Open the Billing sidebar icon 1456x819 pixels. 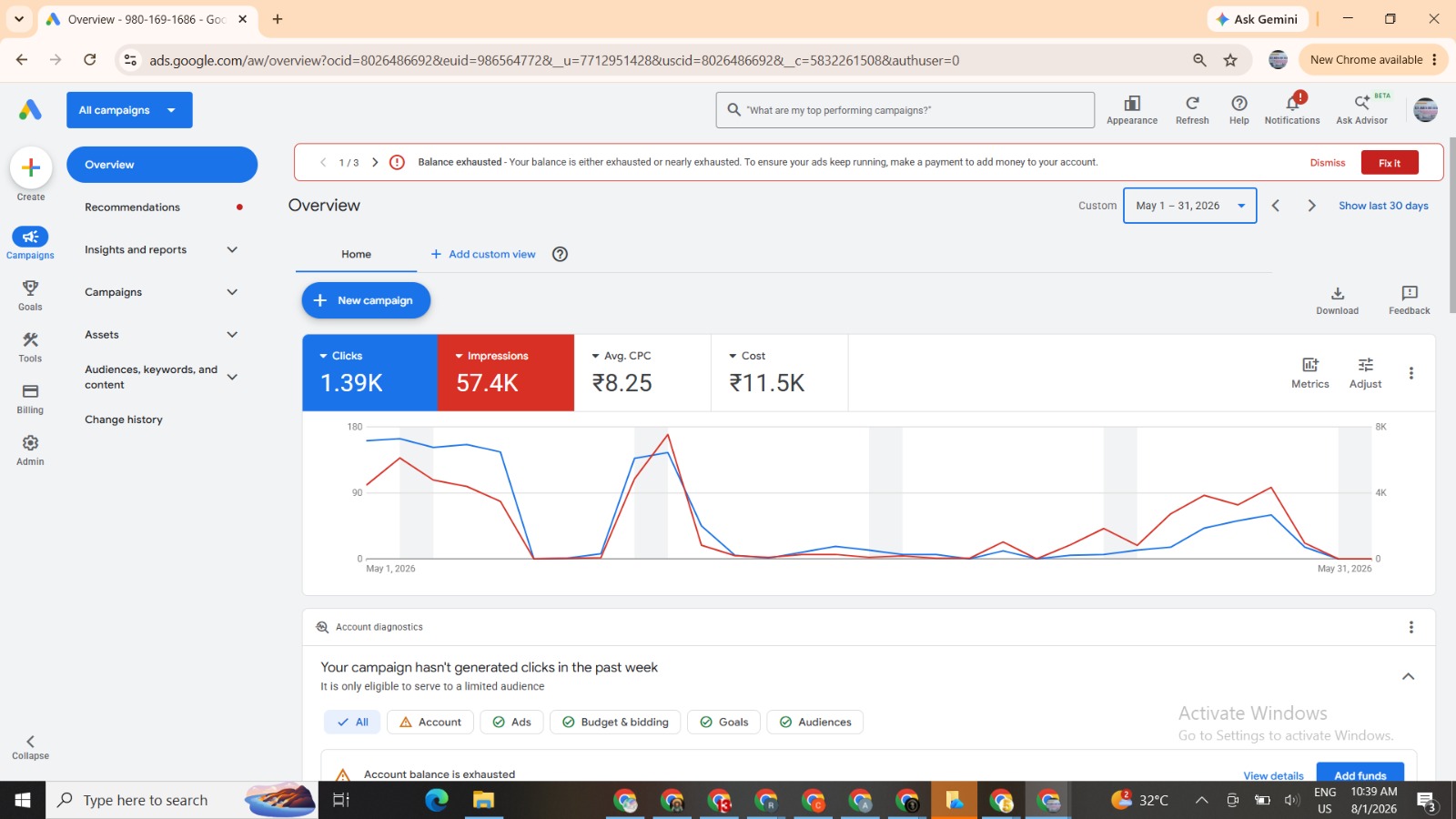coord(30,399)
